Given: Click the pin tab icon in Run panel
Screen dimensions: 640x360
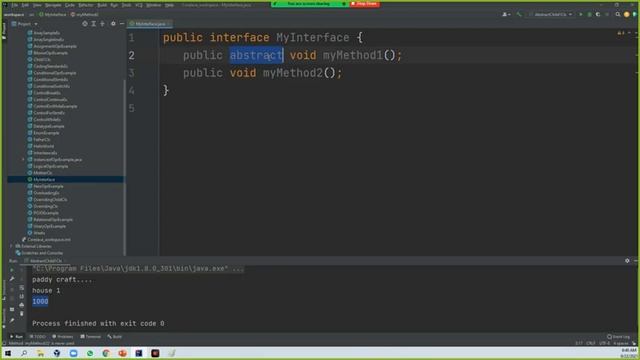Looking at the screenshot, I should point(12,321).
